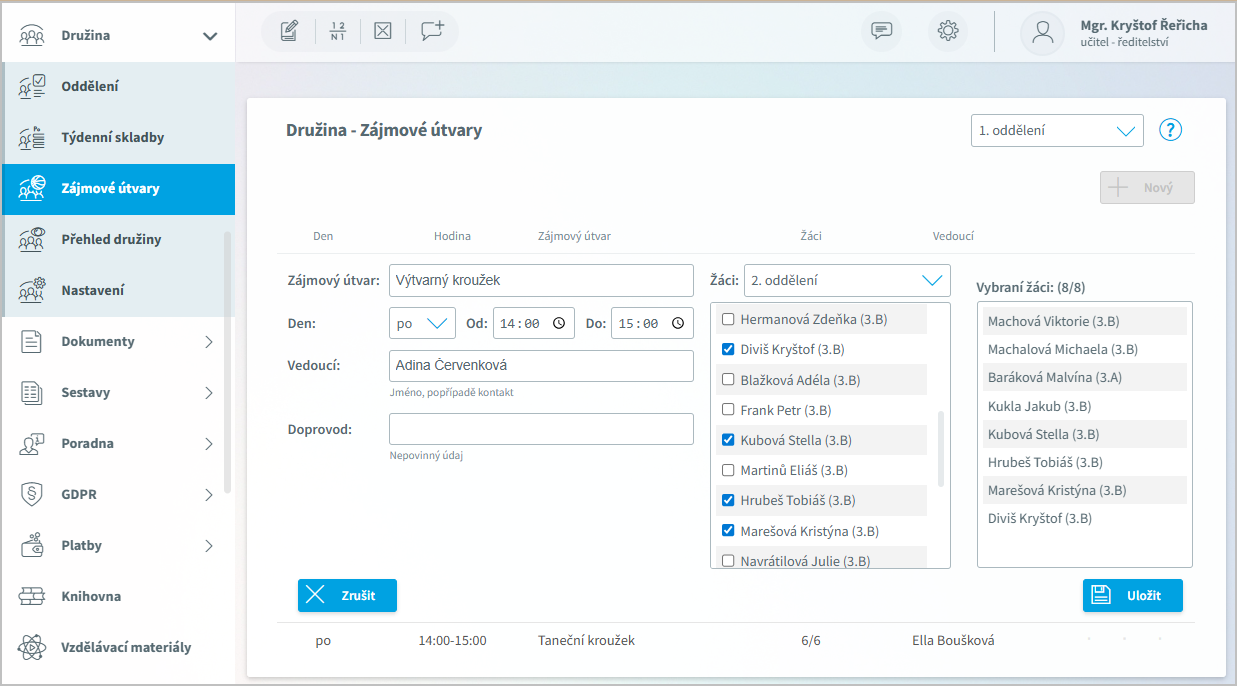Open the Den day dropdown
Viewport: 1237px width, 686px height.
coord(422,323)
